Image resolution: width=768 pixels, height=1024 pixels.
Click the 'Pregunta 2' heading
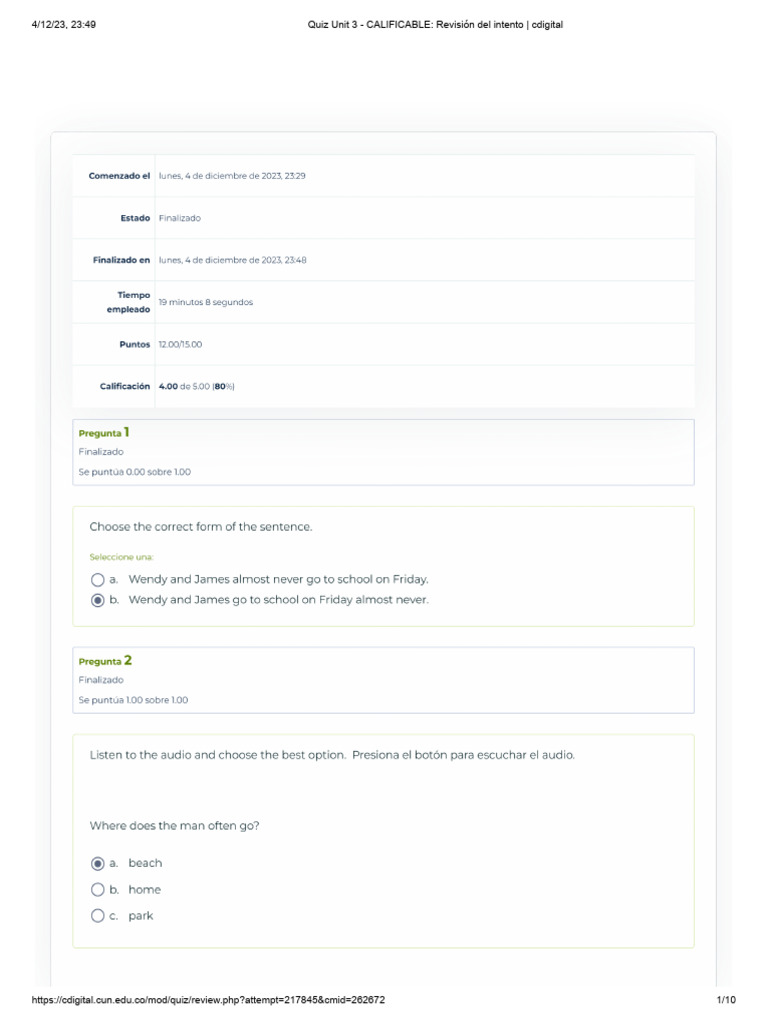105,661
